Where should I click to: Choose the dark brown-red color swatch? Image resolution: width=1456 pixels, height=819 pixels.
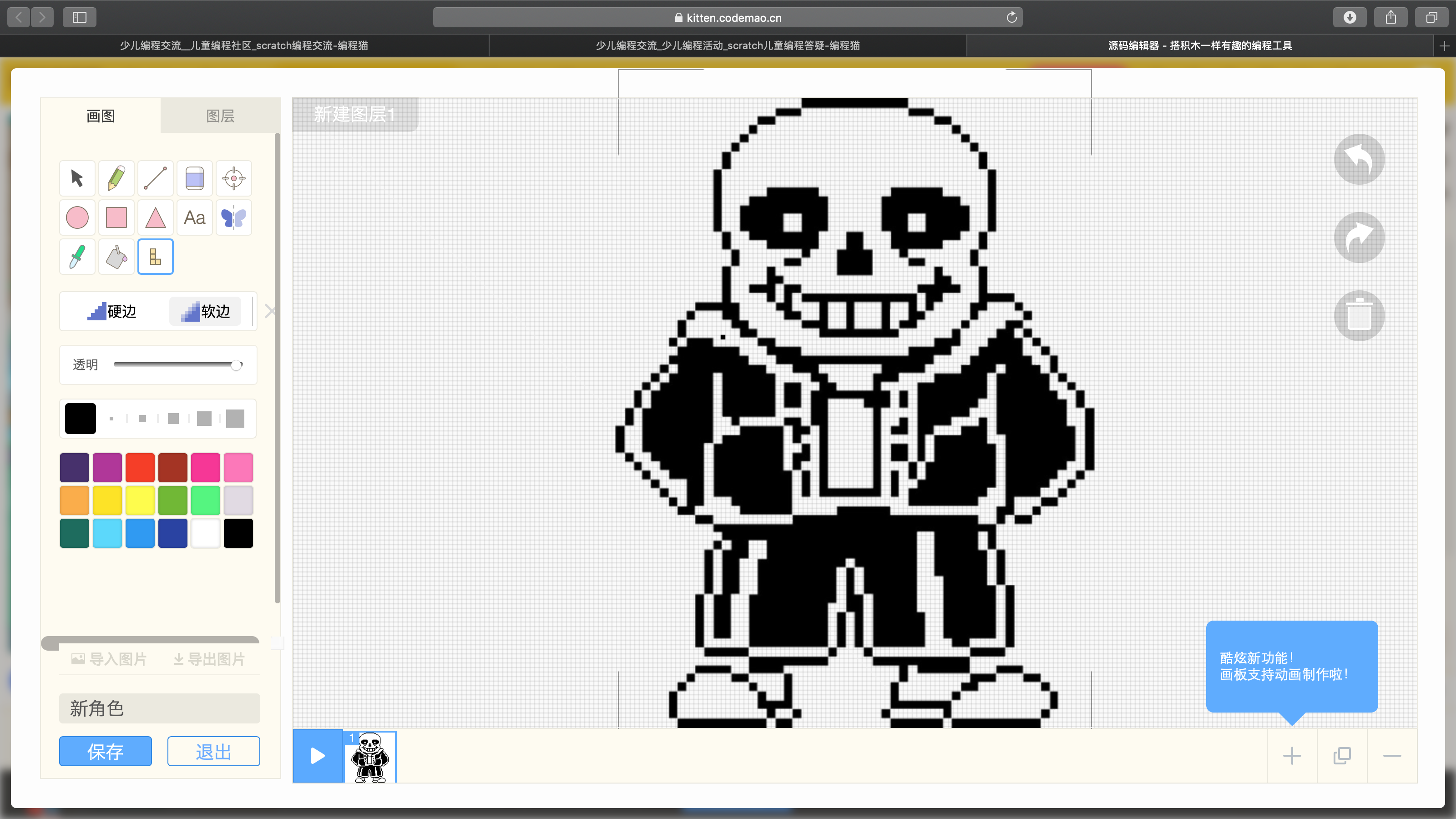pos(173,468)
